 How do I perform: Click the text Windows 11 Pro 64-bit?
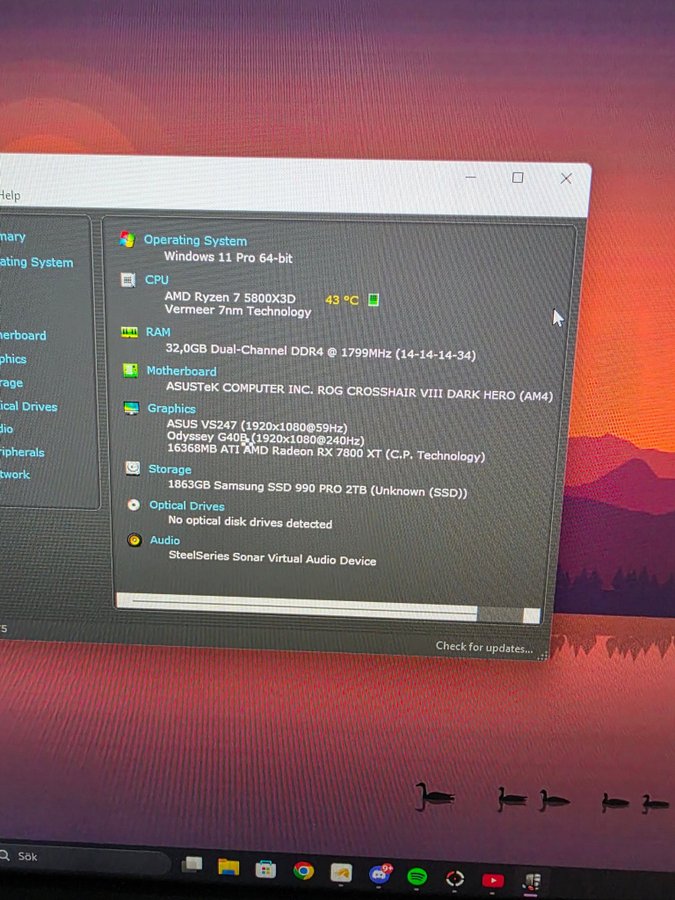(228, 257)
